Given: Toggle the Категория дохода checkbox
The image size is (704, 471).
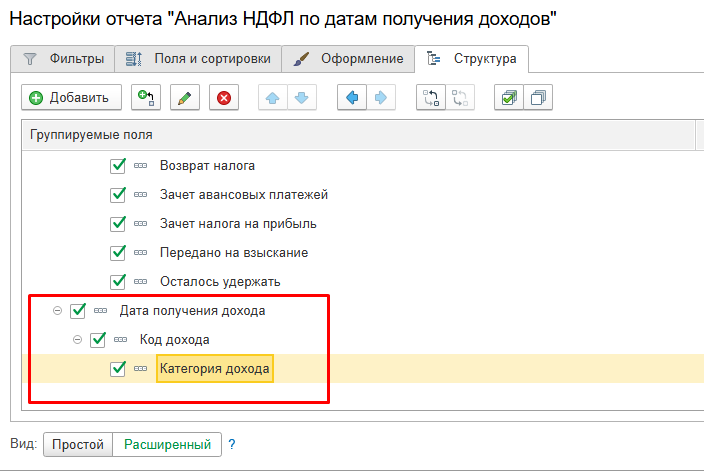Looking at the screenshot, I should click(x=118, y=369).
